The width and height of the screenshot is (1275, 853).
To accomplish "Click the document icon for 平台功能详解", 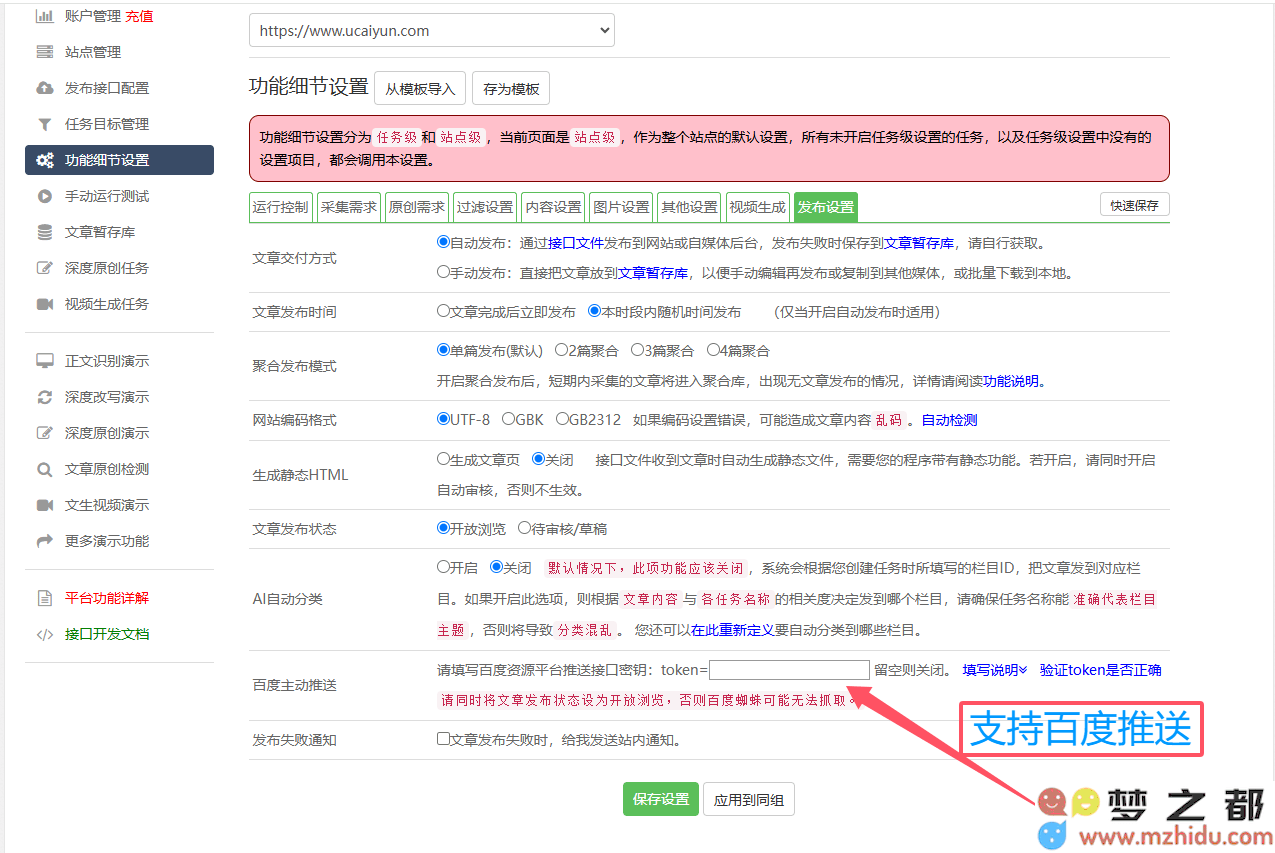I will [45, 598].
